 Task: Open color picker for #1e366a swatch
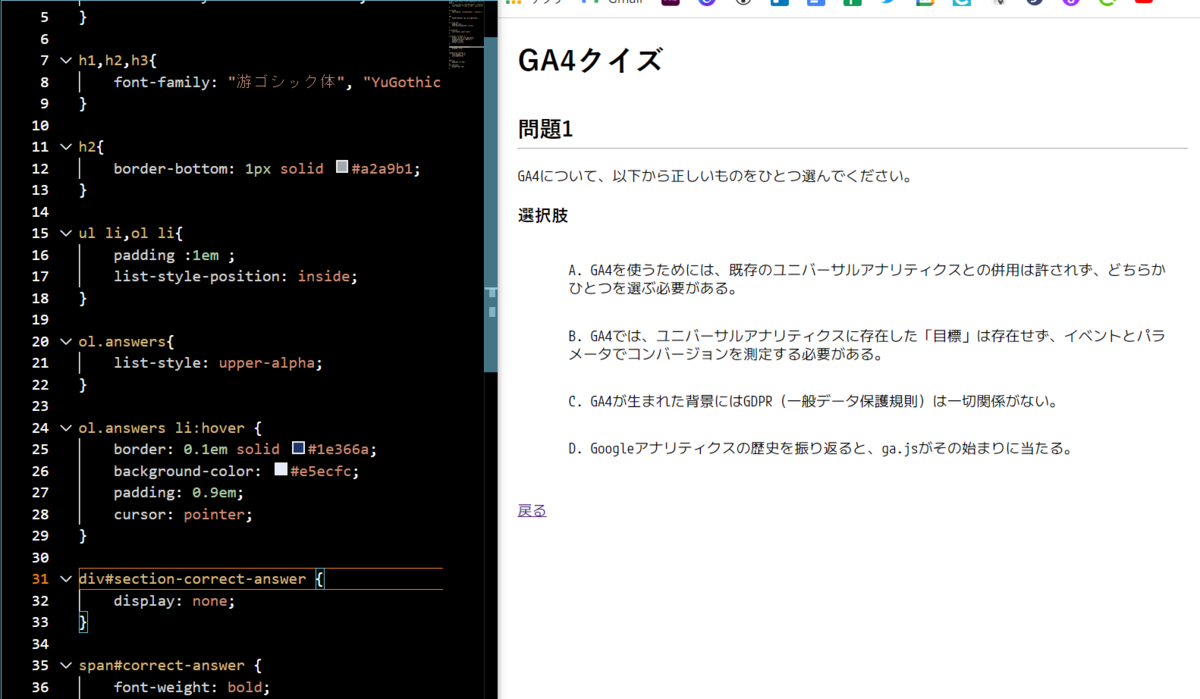point(298,449)
